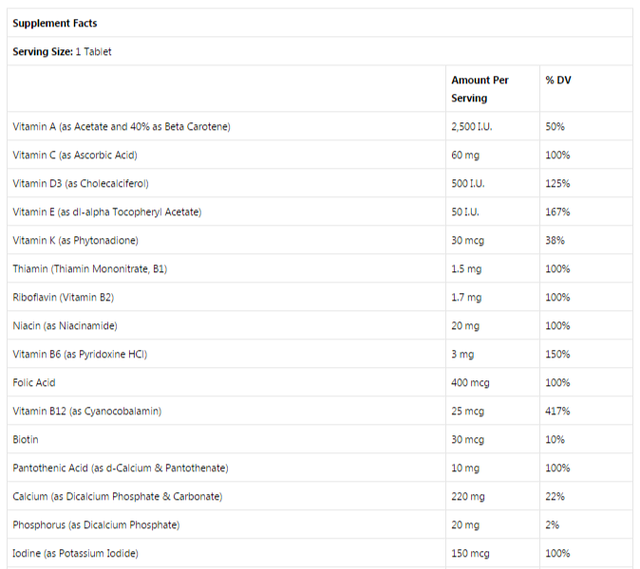Click the % DV column header
Image resolution: width=640 pixels, height=569 pixels.
(x=557, y=79)
